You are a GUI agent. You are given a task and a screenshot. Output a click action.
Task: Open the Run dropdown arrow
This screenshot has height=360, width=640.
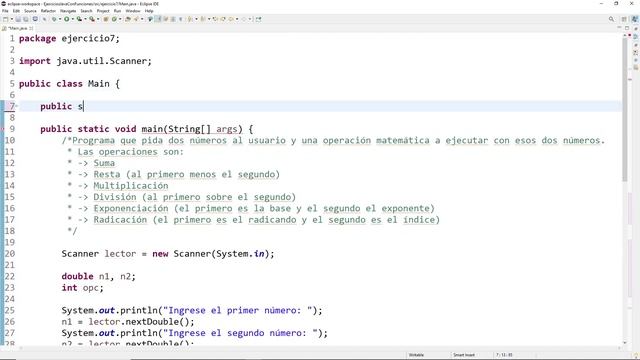(73, 19)
